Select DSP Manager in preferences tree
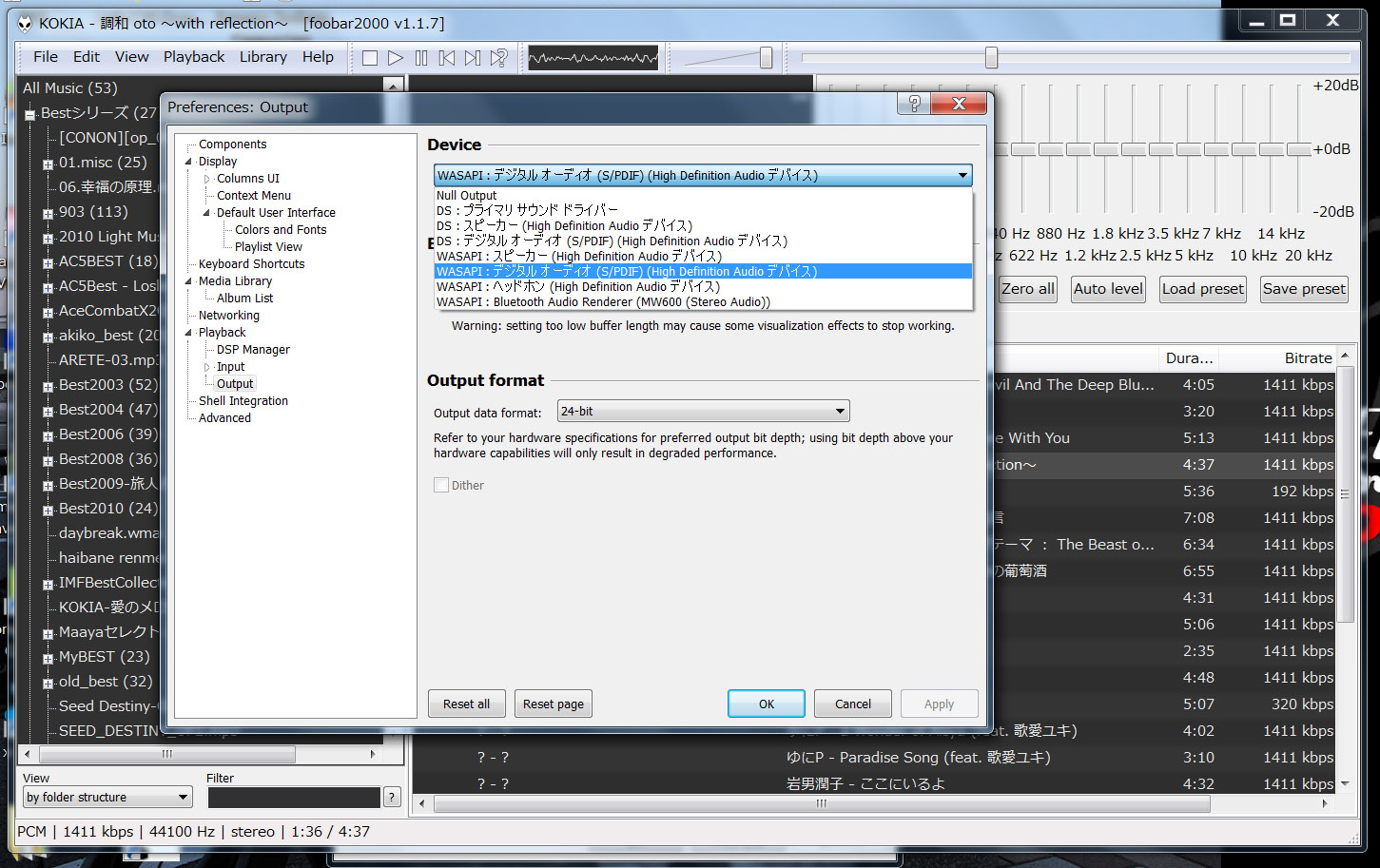 (253, 350)
